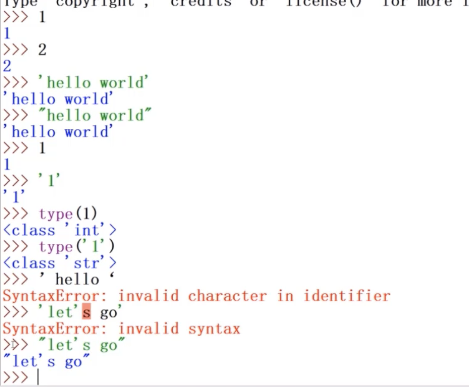
Task: Click the blue "let's go" output string
Action: pos(46,361)
